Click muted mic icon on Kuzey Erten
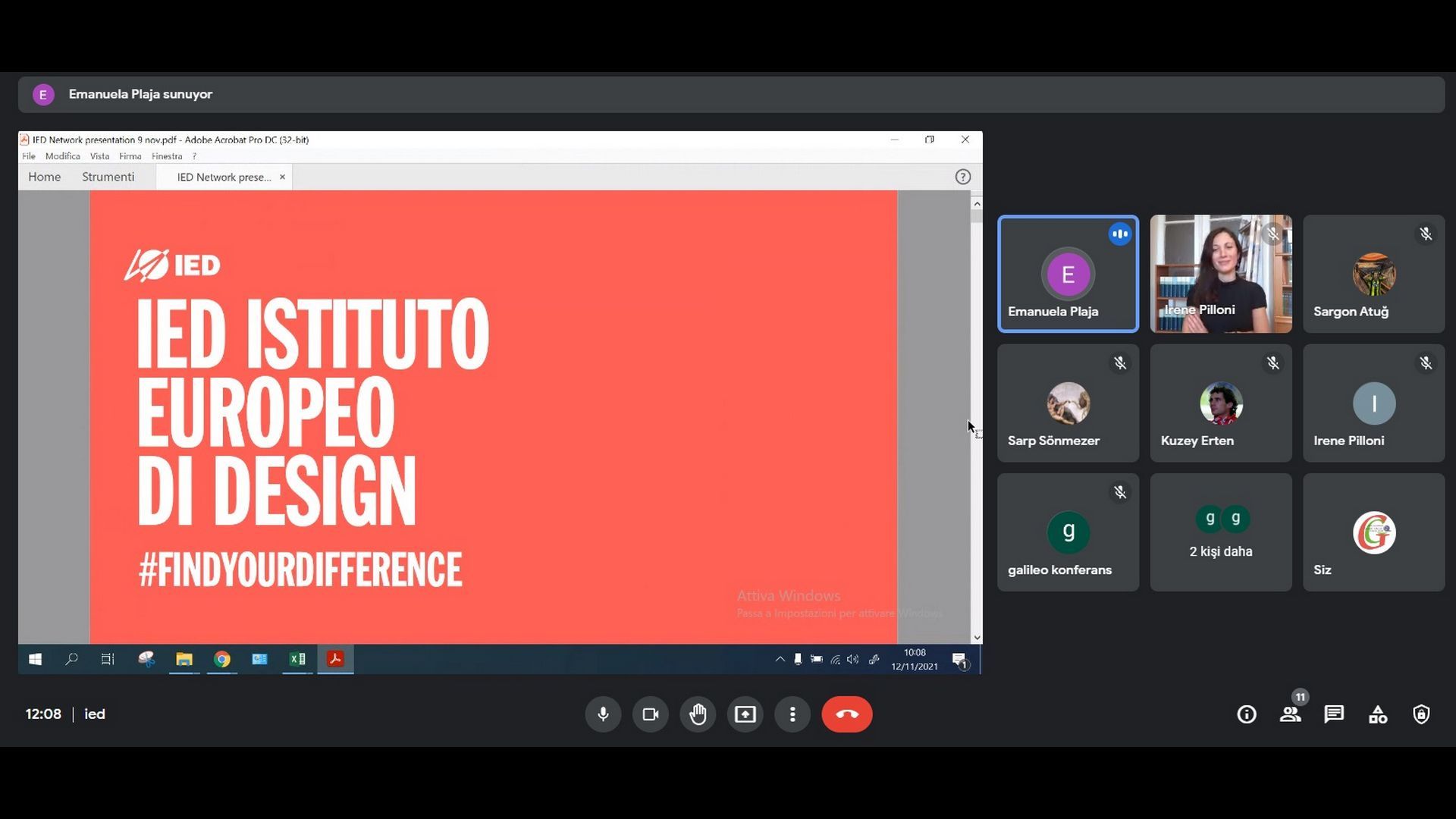 (1273, 363)
